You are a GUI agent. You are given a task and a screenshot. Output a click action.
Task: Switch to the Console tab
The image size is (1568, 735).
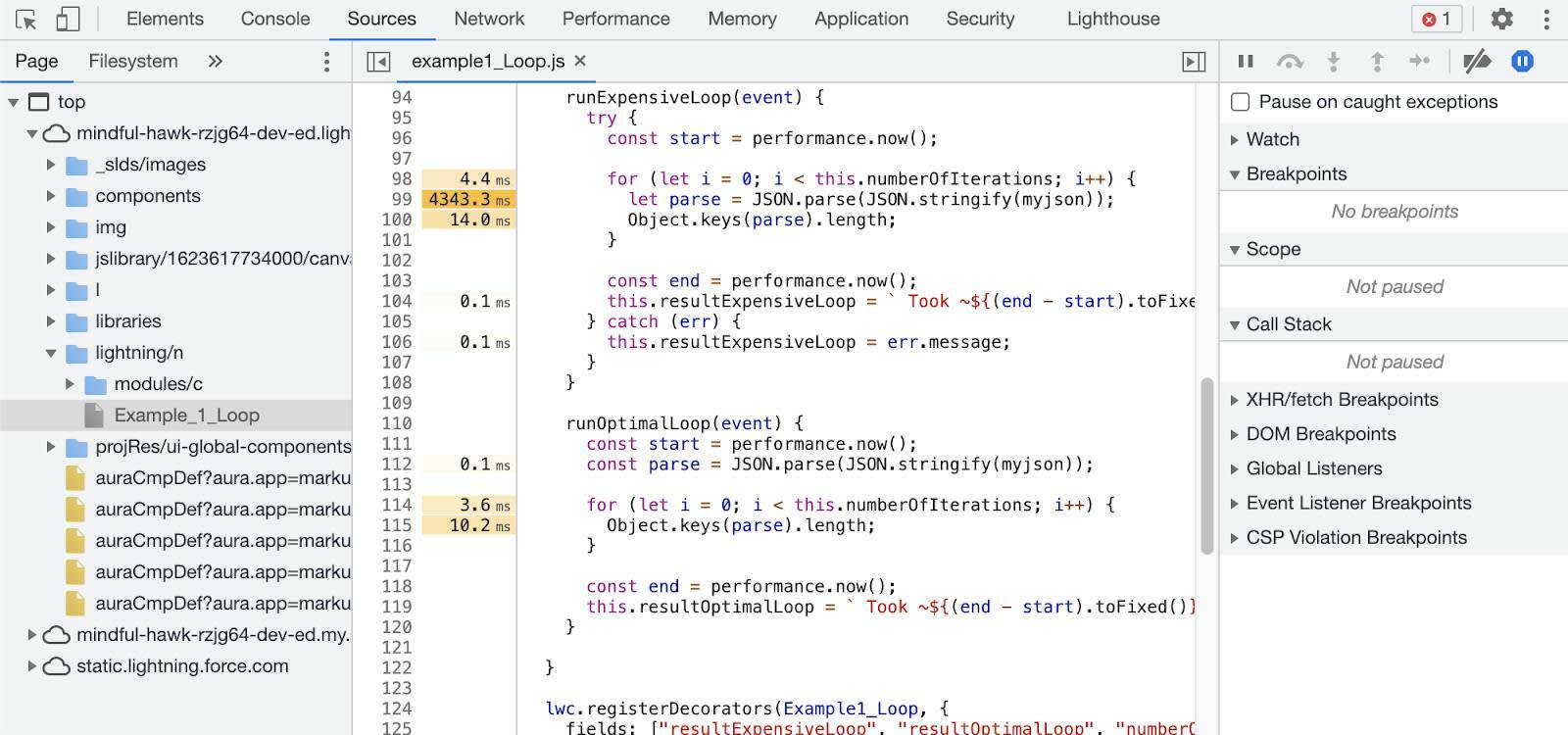coord(275,19)
